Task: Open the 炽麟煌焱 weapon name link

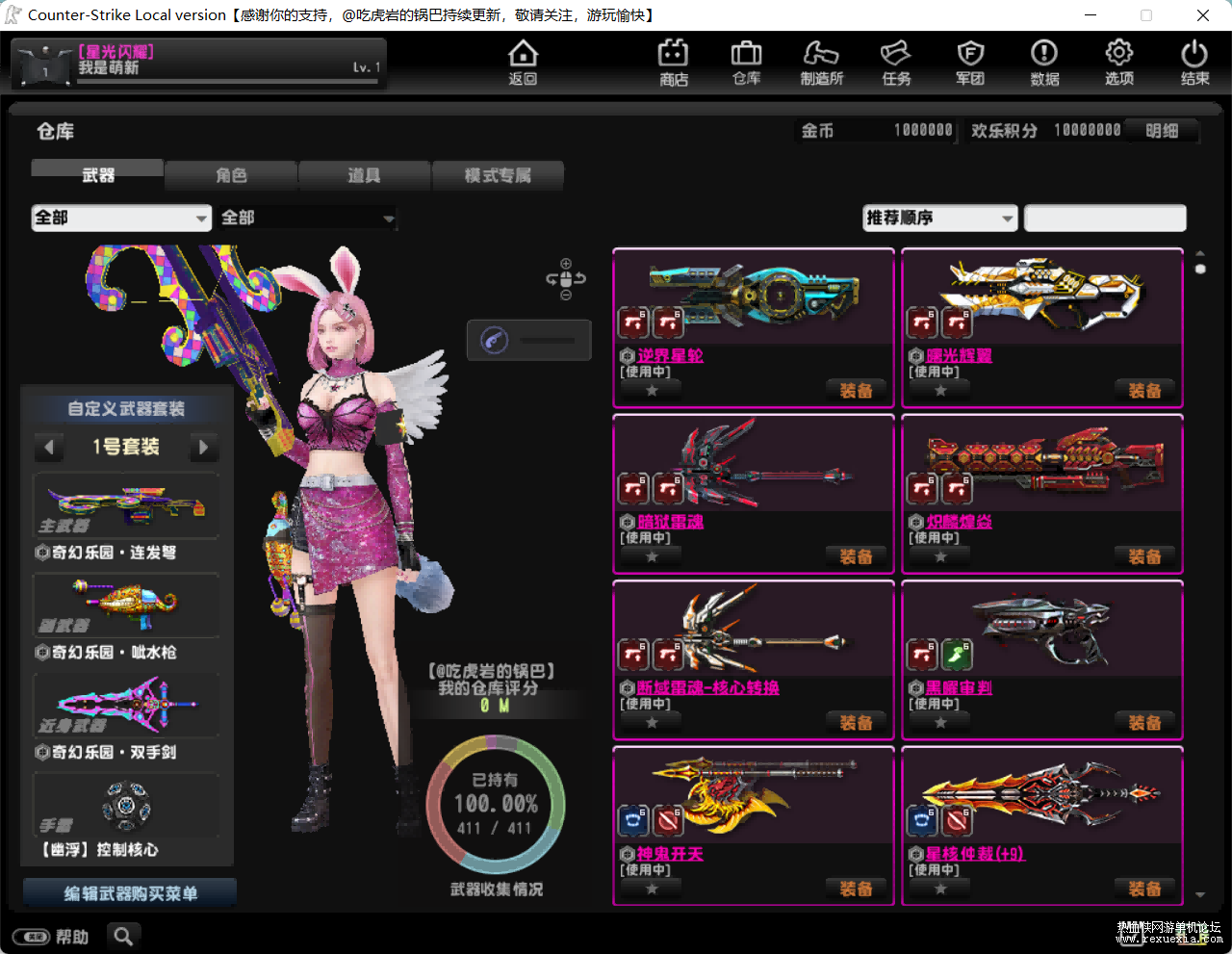Action: 959,522
